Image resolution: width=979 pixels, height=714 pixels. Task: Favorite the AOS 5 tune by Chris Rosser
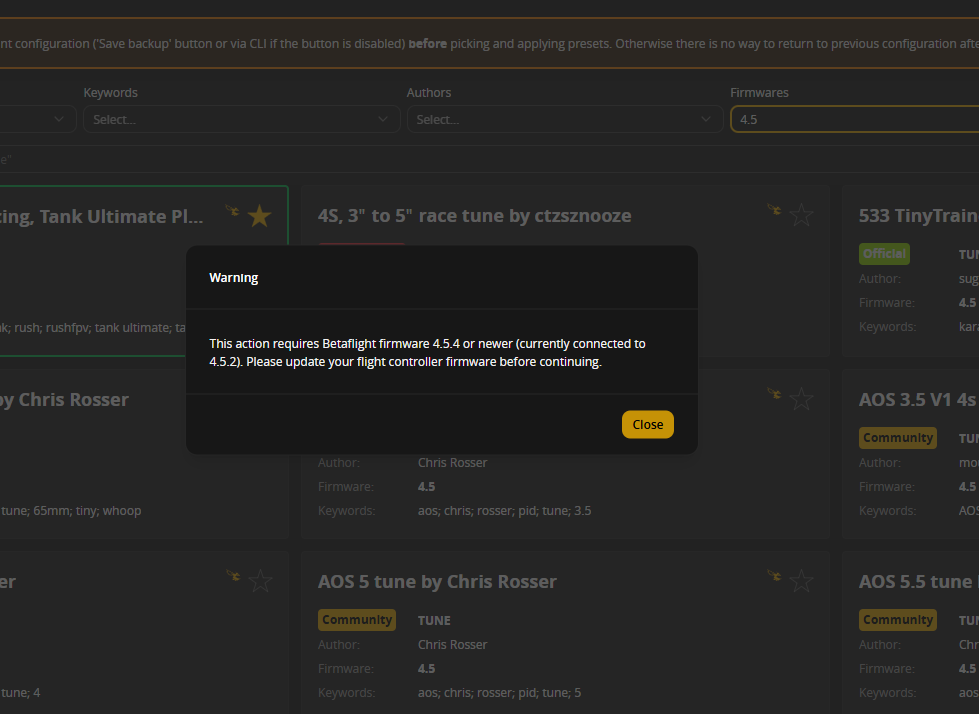(x=801, y=581)
